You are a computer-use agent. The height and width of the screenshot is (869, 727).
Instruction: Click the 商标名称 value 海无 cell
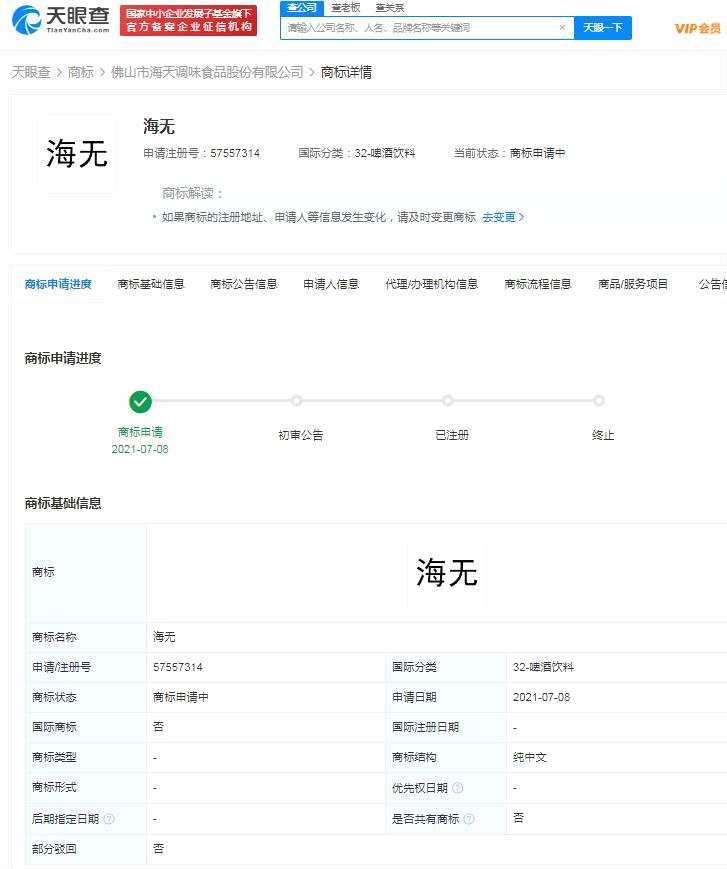pos(437,637)
